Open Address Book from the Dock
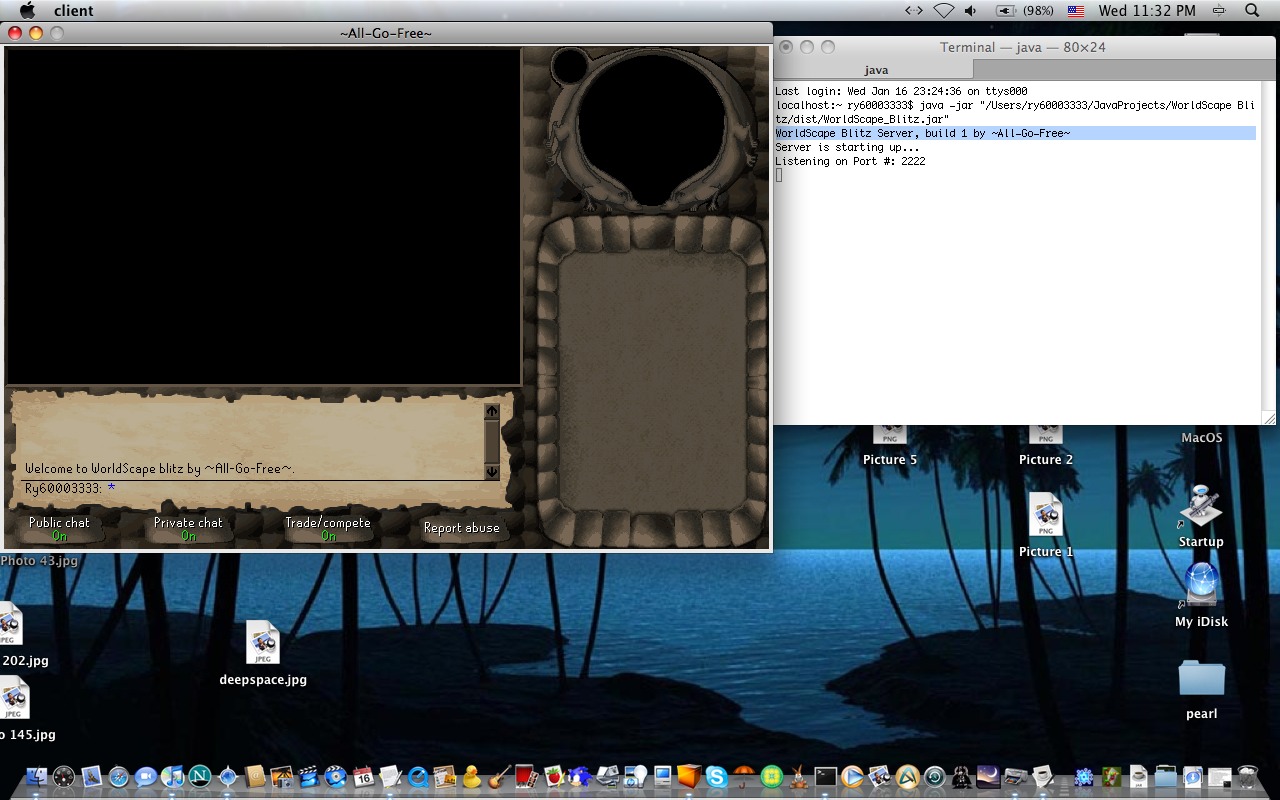1280x800 pixels. point(254,777)
